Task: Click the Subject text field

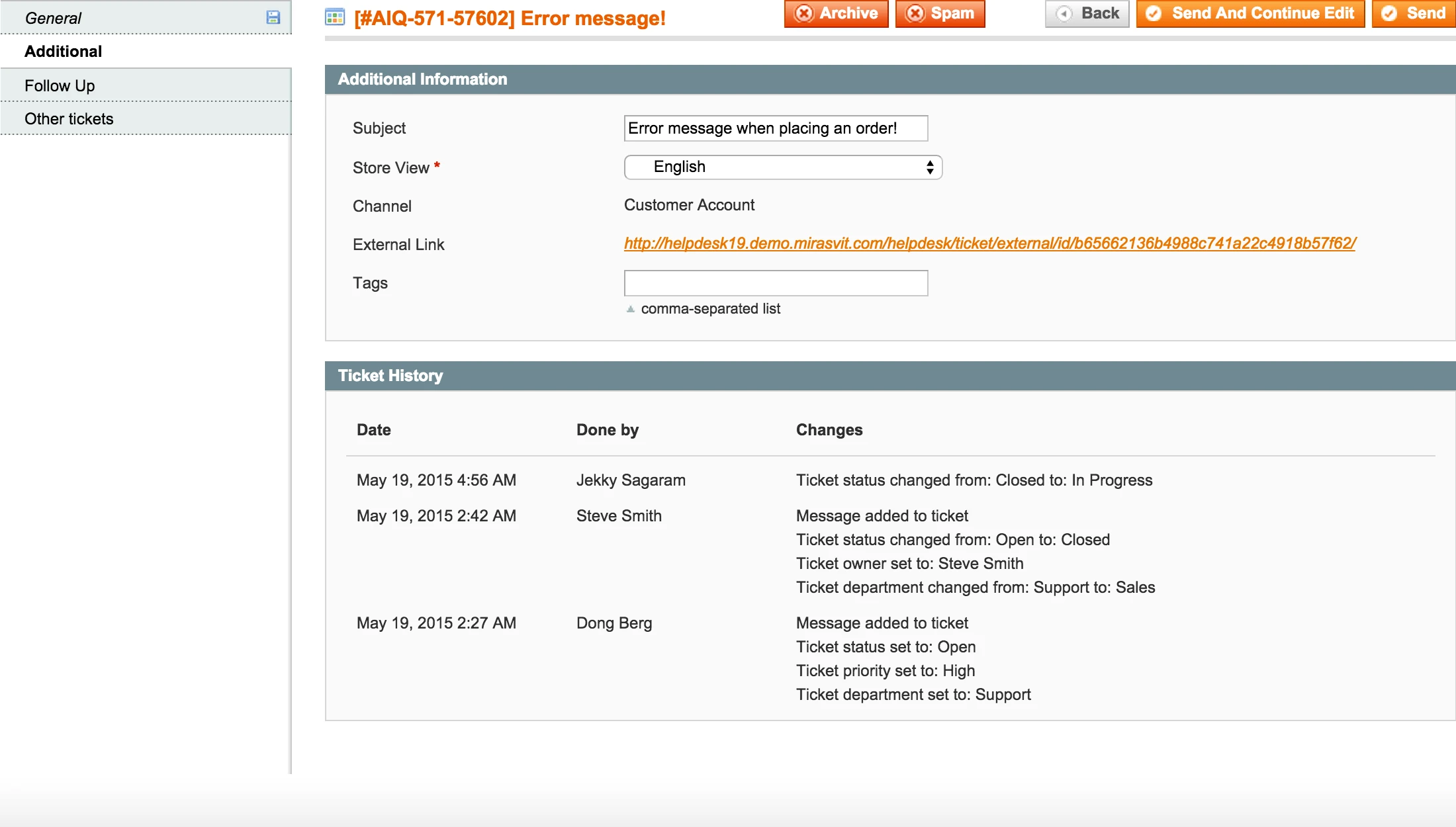Action: click(x=775, y=128)
